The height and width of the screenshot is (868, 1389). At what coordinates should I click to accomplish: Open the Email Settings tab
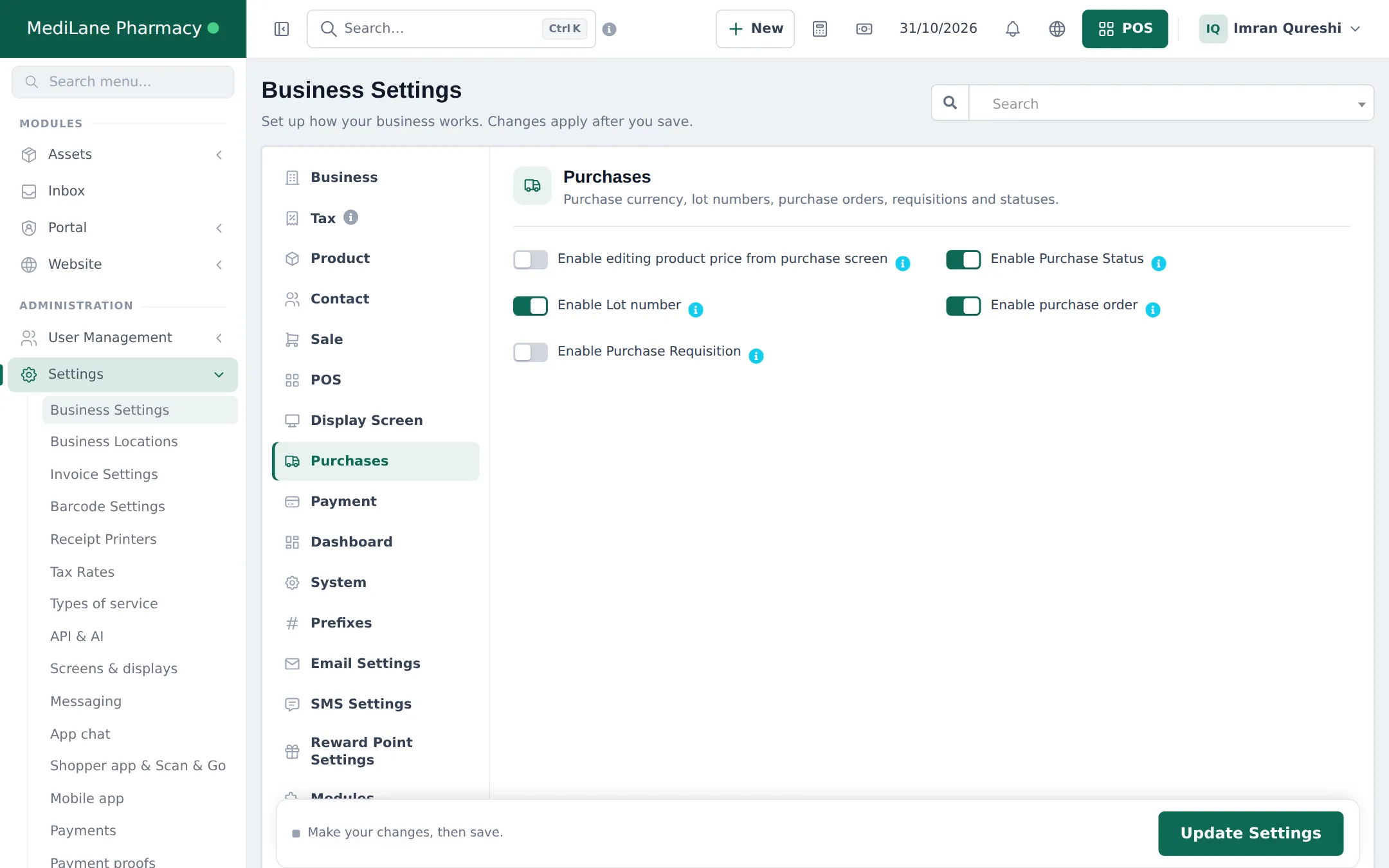click(x=376, y=664)
